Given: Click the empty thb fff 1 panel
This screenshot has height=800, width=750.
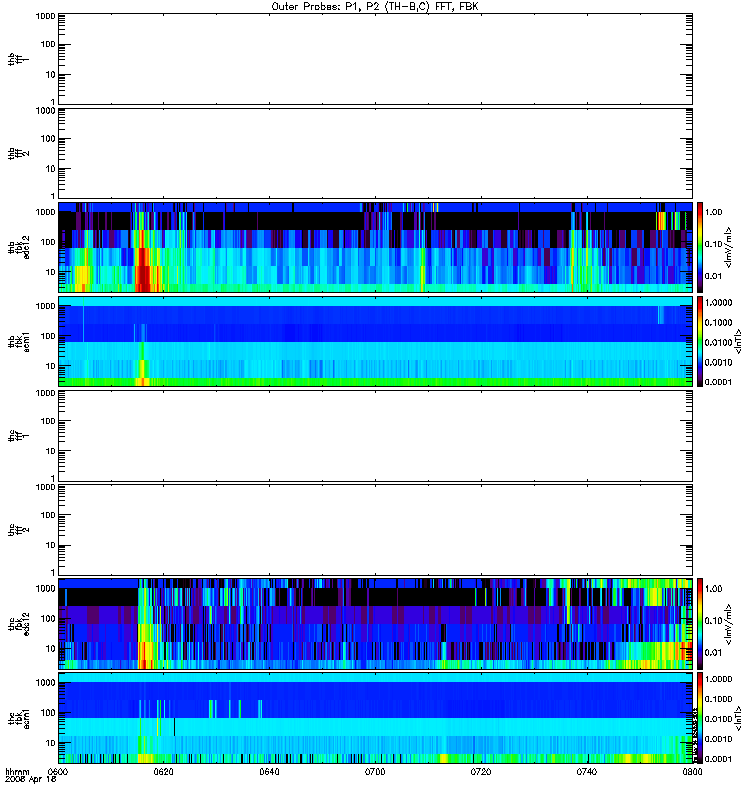Looking at the screenshot, I should [x=376, y=59].
